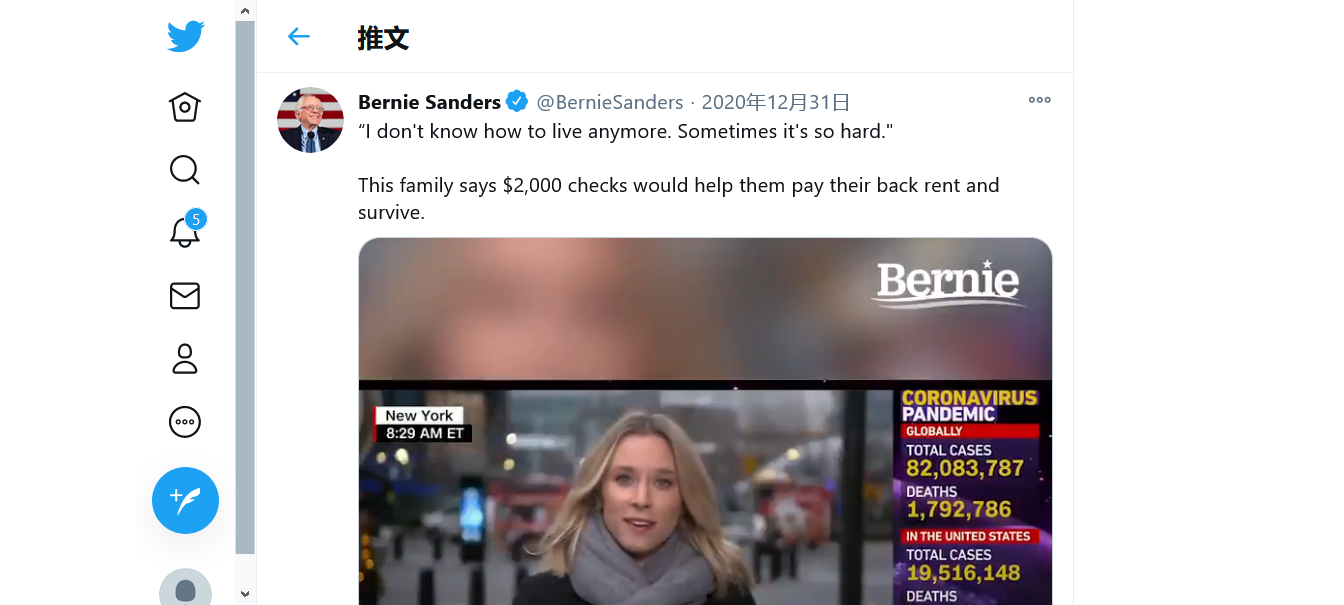1344x605 pixels.
Task: Open the @BernieSanders handle link
Action: pyautogui.click(x=610, y=102)
